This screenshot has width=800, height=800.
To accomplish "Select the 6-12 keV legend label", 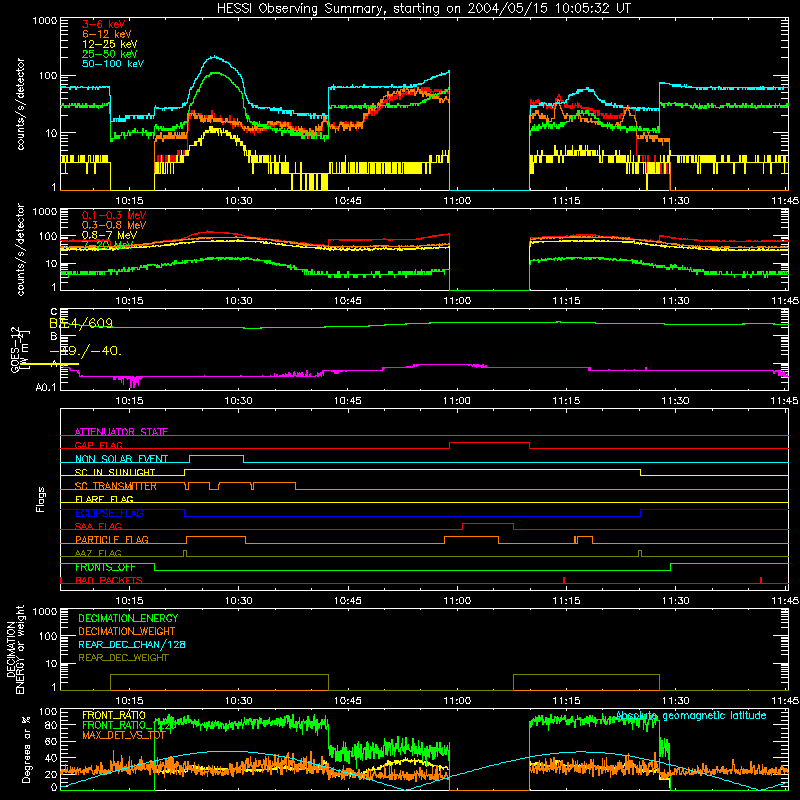I will pos(107,34).
